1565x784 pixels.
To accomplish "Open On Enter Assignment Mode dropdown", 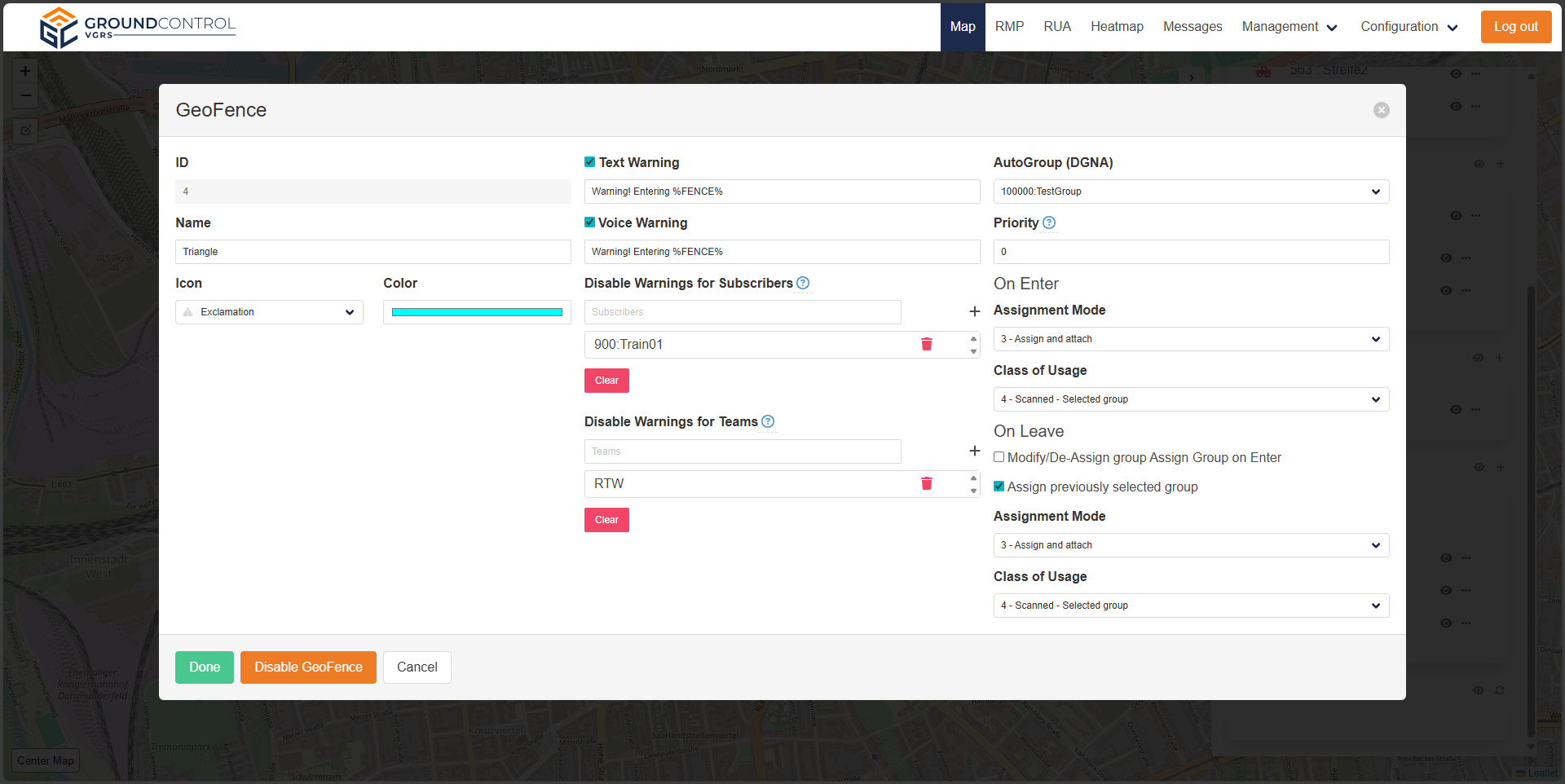I will click(x=1190, y=339).
